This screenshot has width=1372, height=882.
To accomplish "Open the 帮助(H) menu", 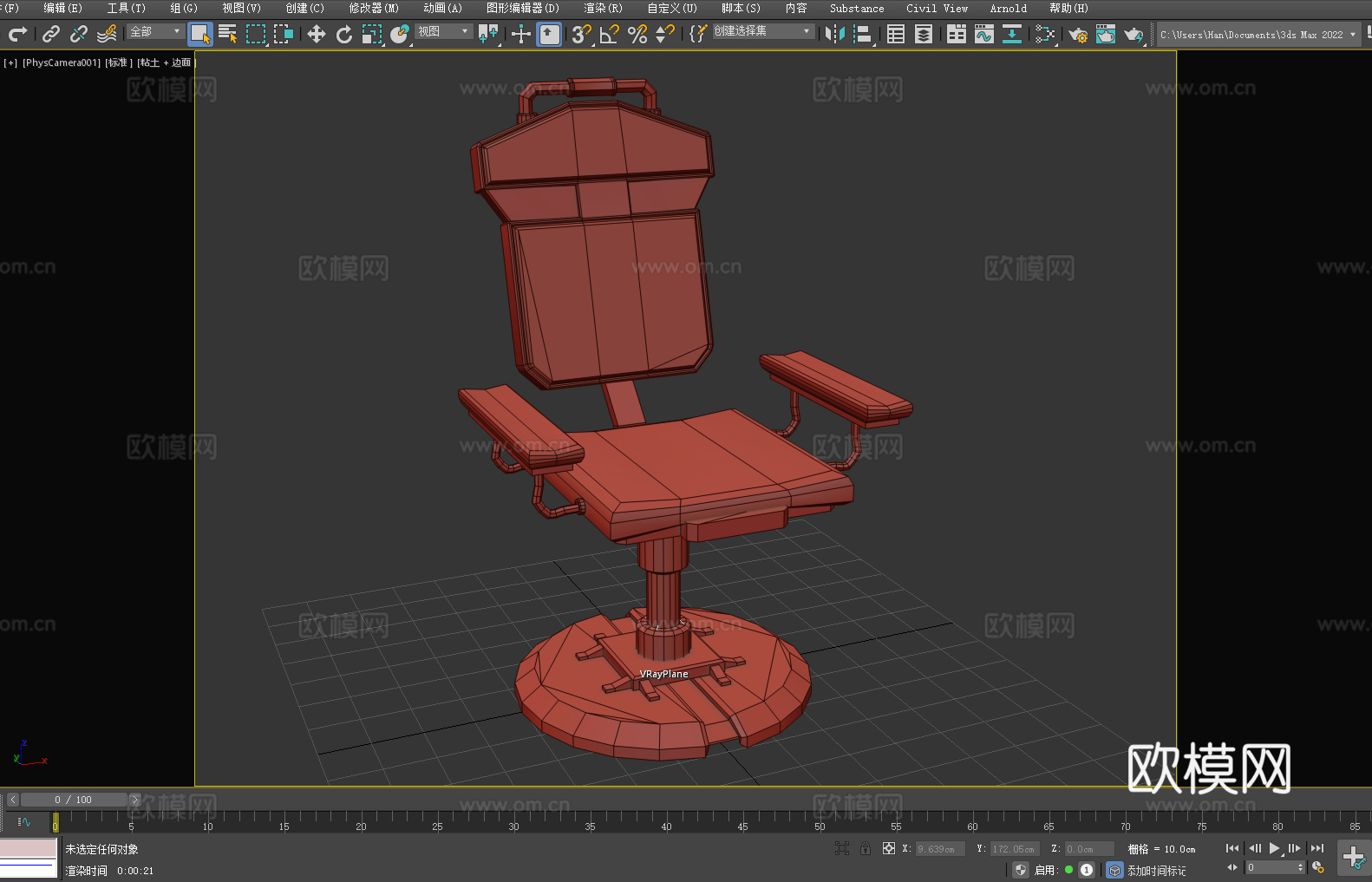I will click(x=1068, y=8).
